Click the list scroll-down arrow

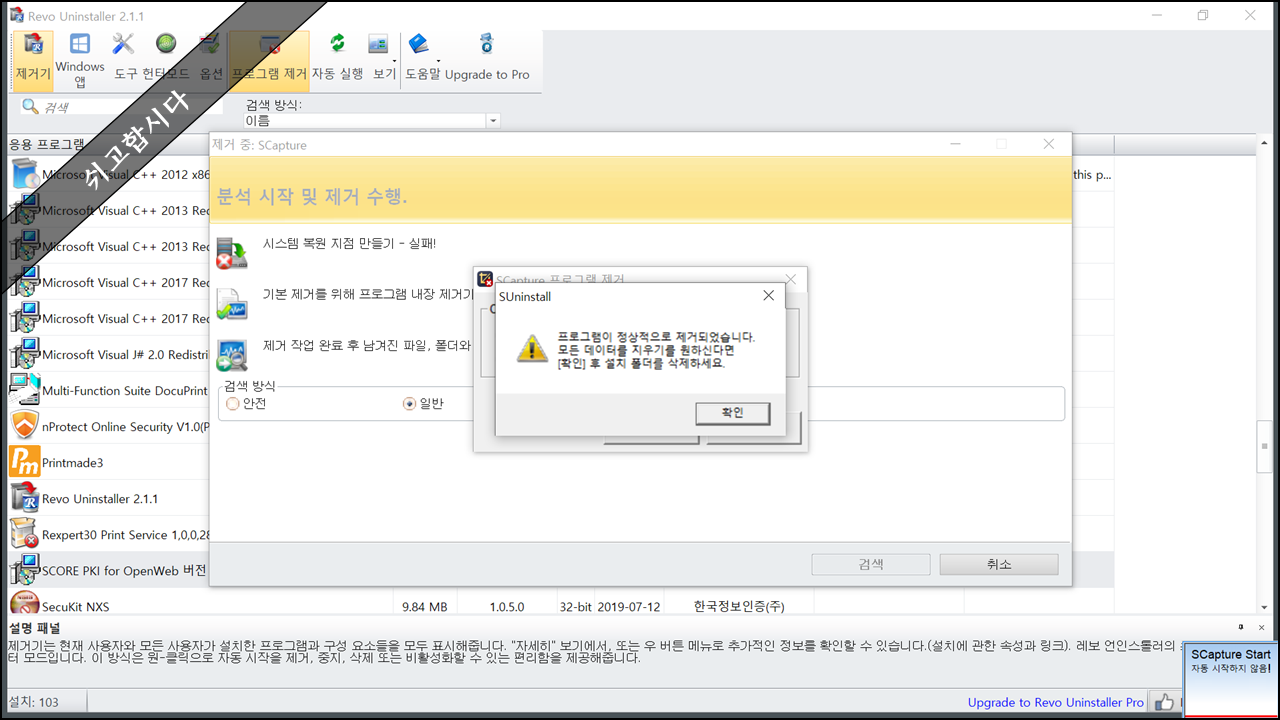(1264, 607)
